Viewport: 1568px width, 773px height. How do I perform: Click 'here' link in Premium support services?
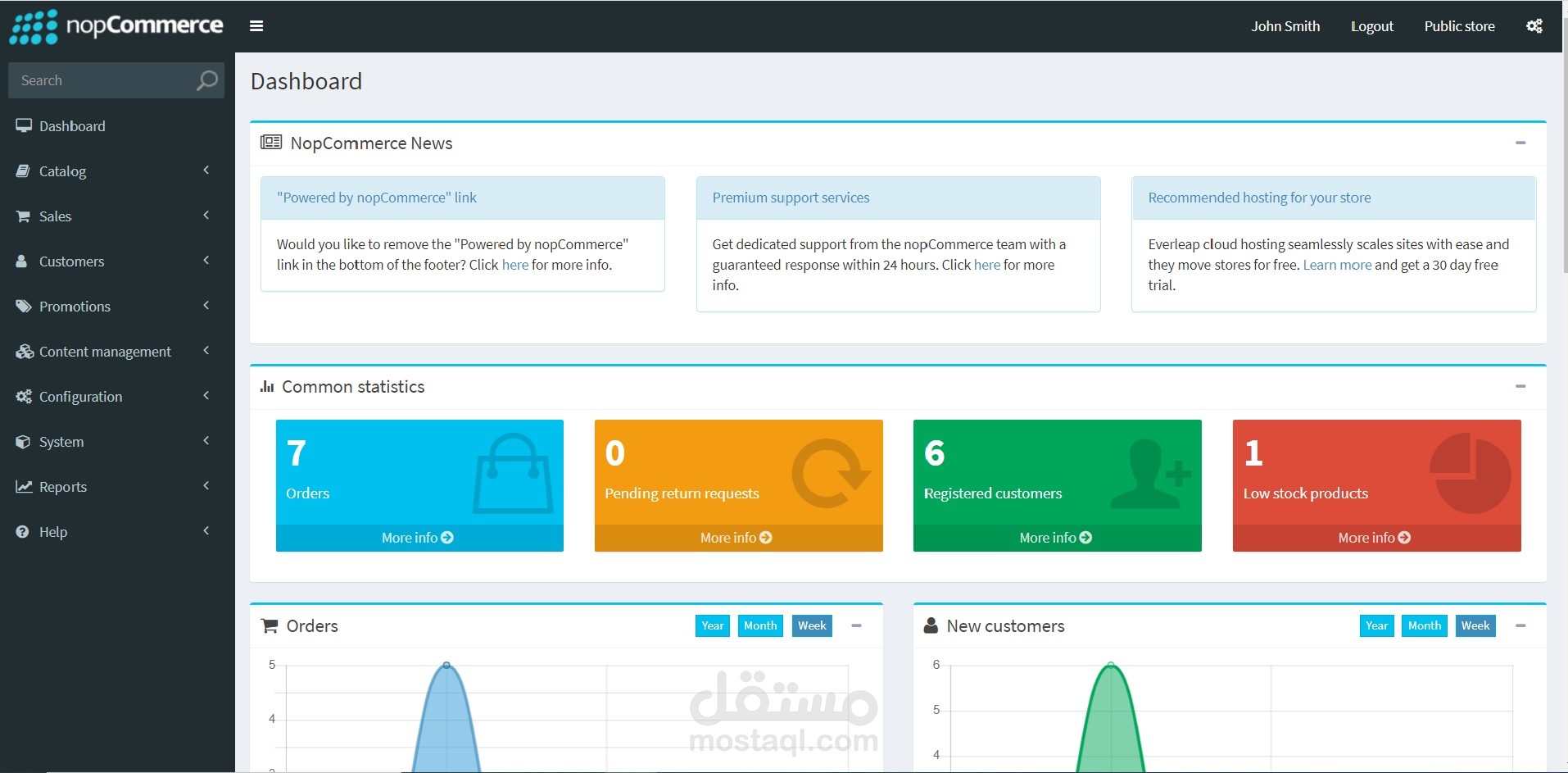click(x=987, y=265)
